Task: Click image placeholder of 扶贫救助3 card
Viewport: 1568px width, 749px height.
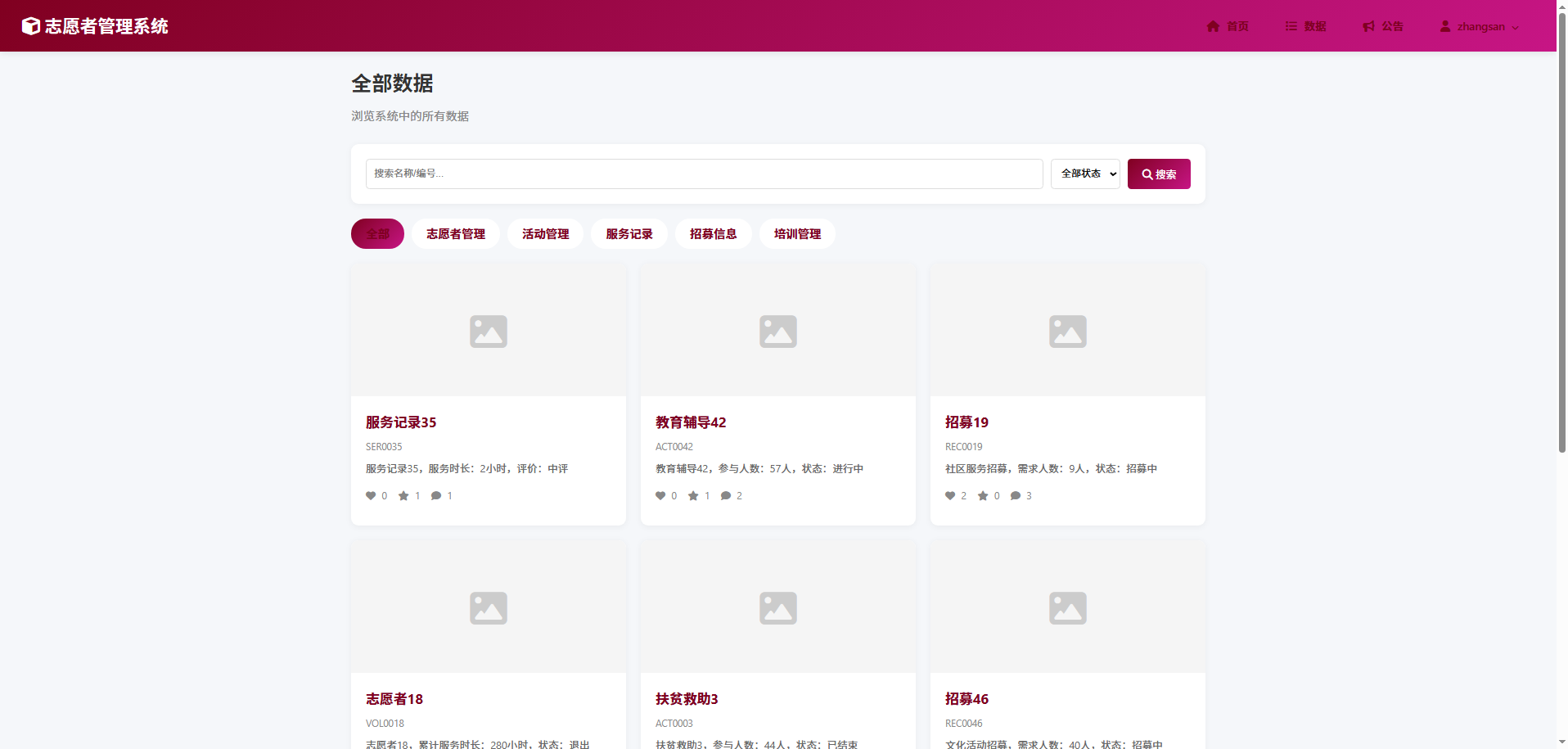Action: coord(778,608)
